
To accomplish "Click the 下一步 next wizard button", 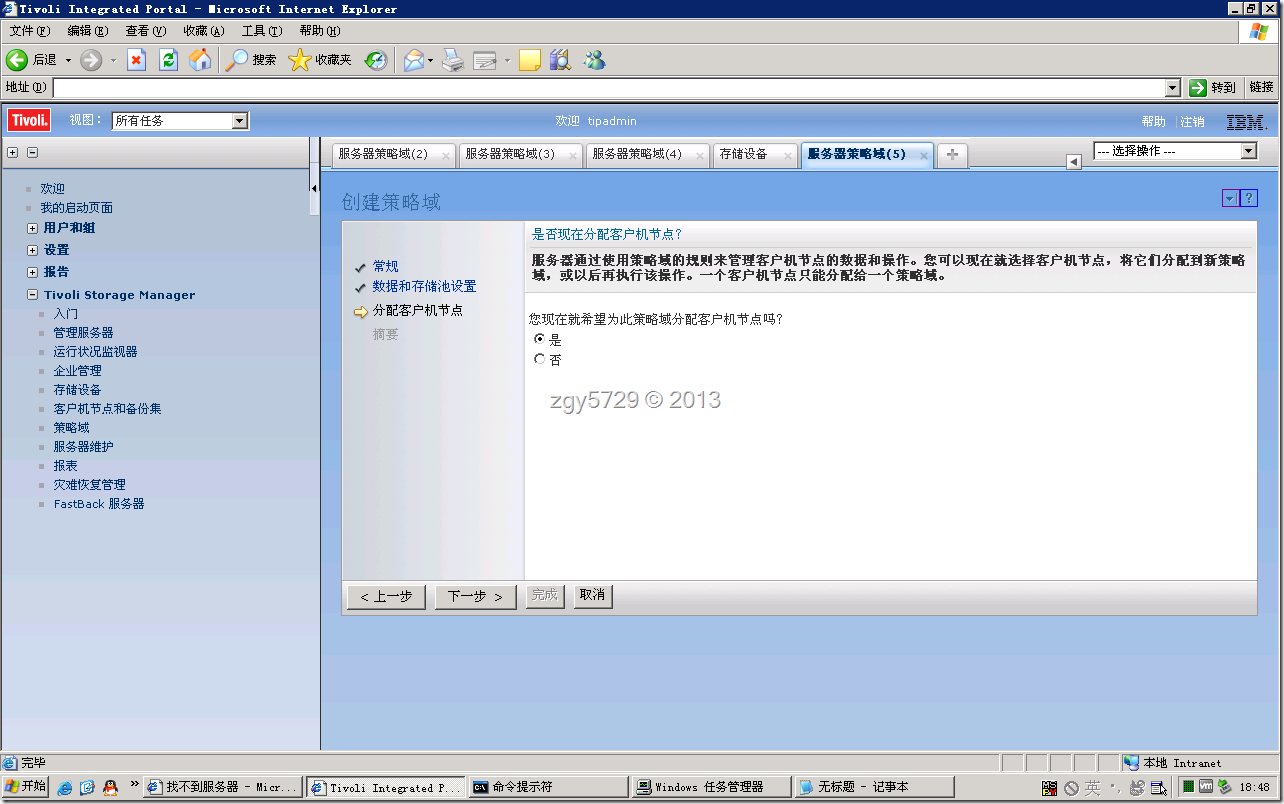I will pyautogui.click(x=476, y=596).
